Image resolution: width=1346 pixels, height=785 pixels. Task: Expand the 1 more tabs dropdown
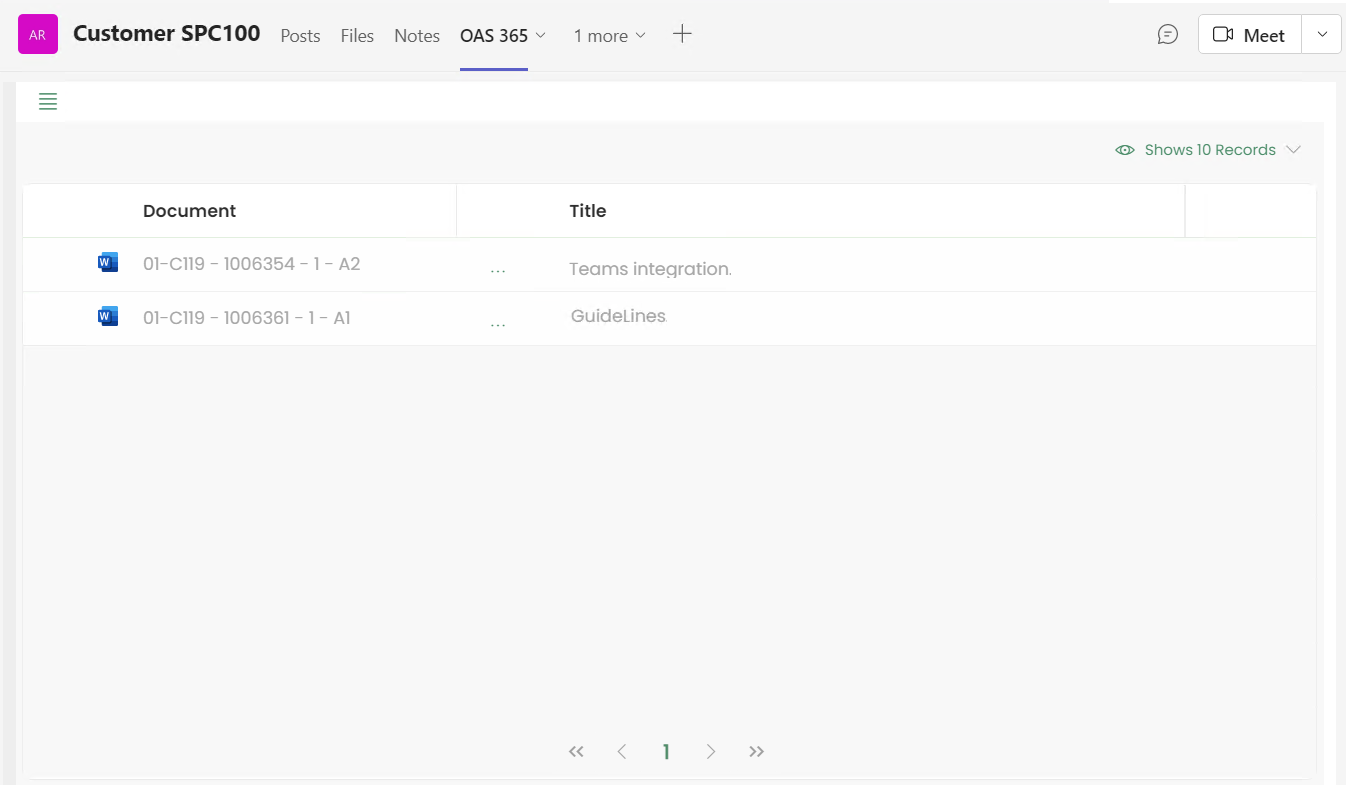(x=609, y=36)
